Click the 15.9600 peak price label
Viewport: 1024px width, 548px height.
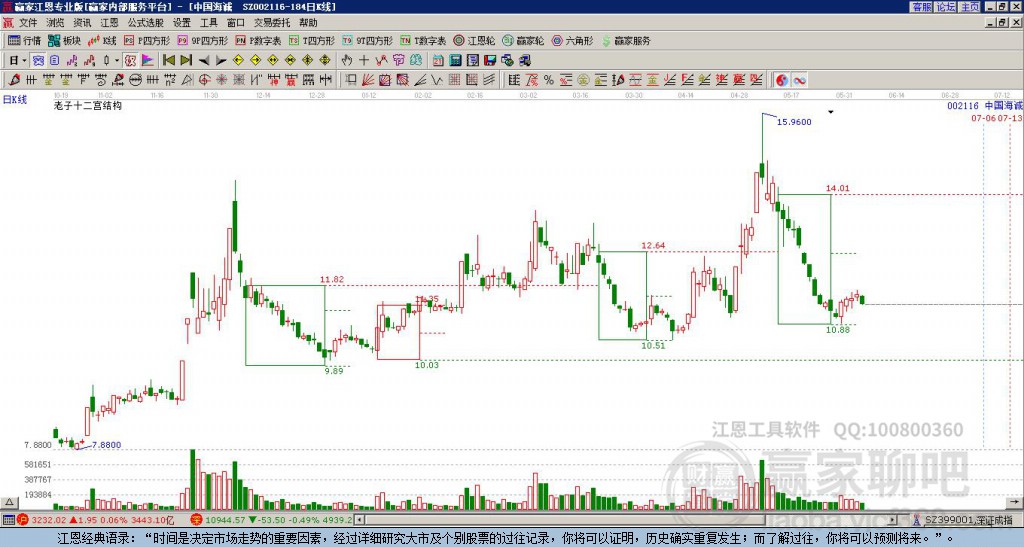pos(794,122)
